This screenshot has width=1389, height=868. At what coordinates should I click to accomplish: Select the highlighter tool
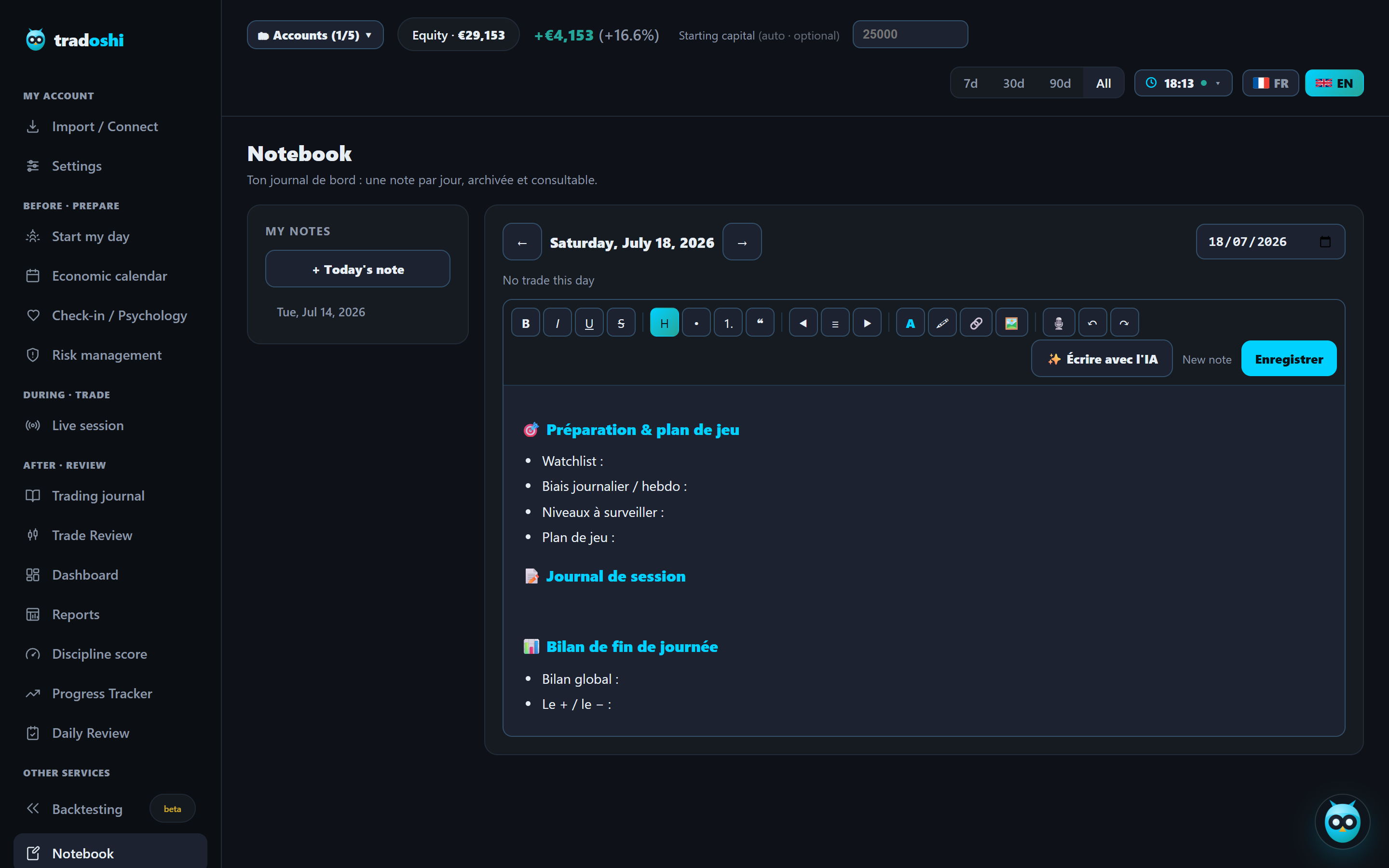pos(942,323)
